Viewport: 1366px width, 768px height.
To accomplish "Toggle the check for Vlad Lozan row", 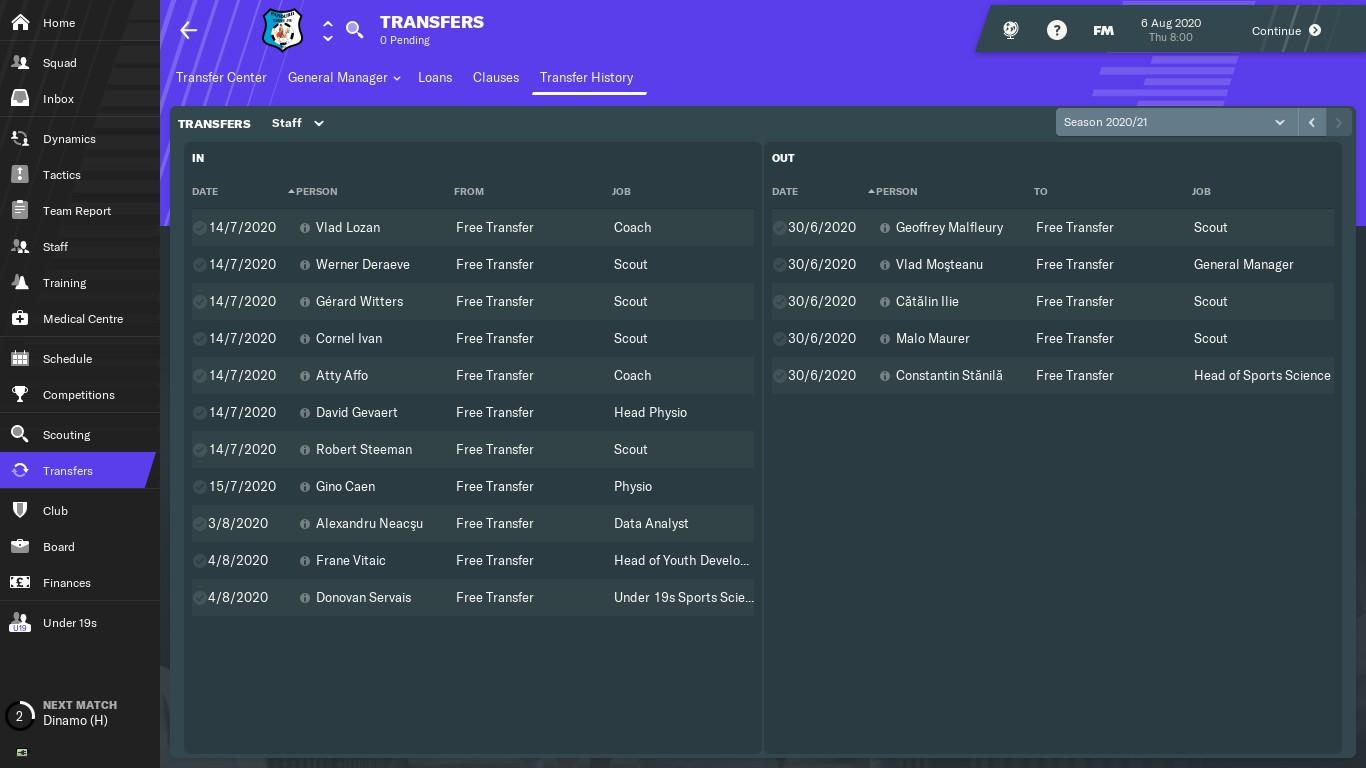I will click(200, 228).
